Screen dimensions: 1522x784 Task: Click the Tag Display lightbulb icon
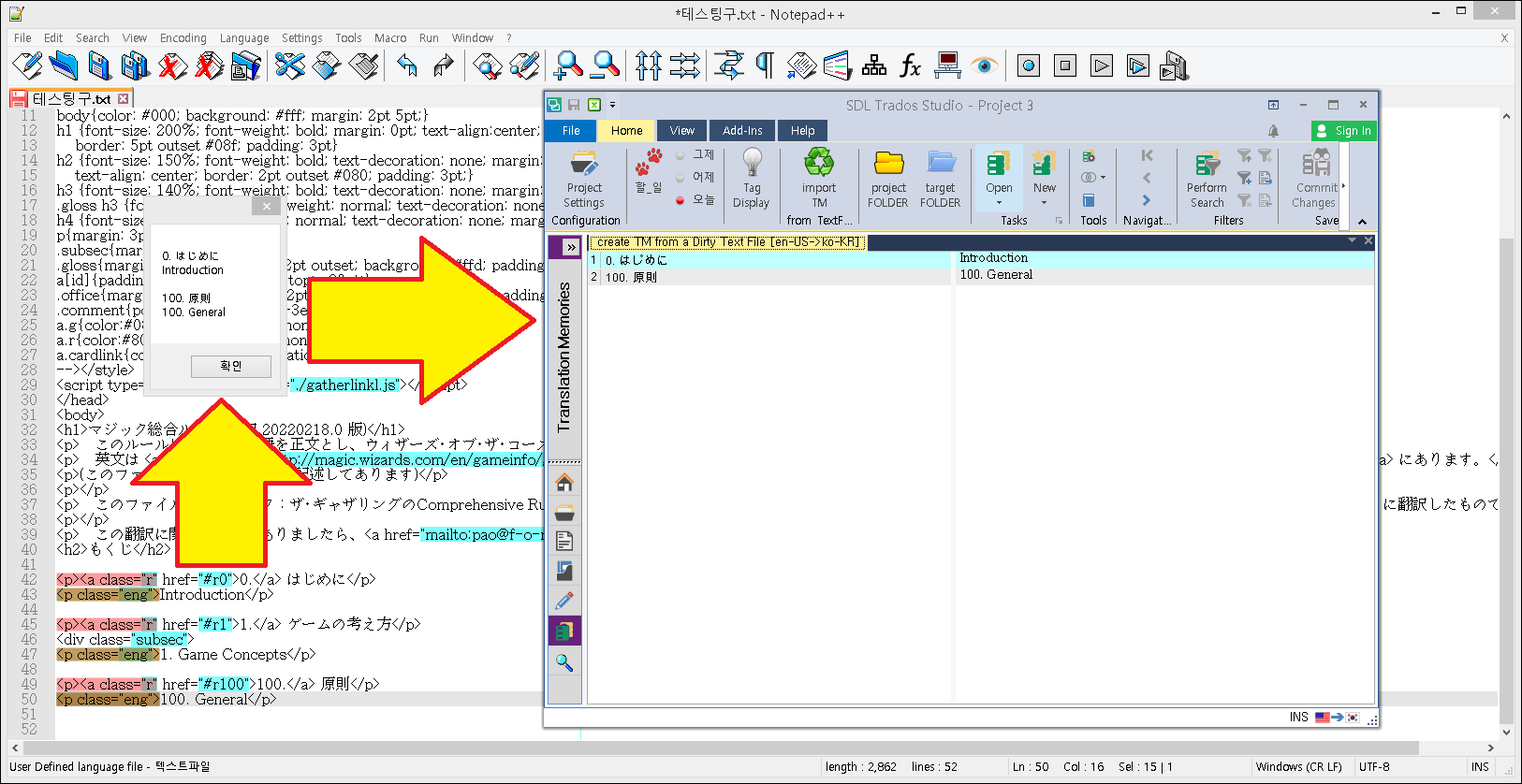tap(752, 163)
